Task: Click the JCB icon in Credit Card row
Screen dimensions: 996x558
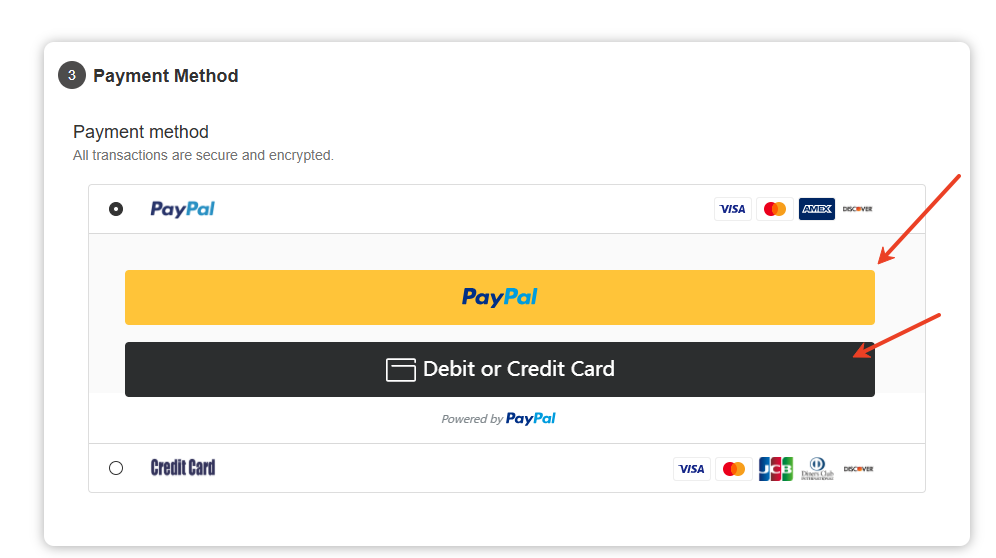Action: pos(775,468)
